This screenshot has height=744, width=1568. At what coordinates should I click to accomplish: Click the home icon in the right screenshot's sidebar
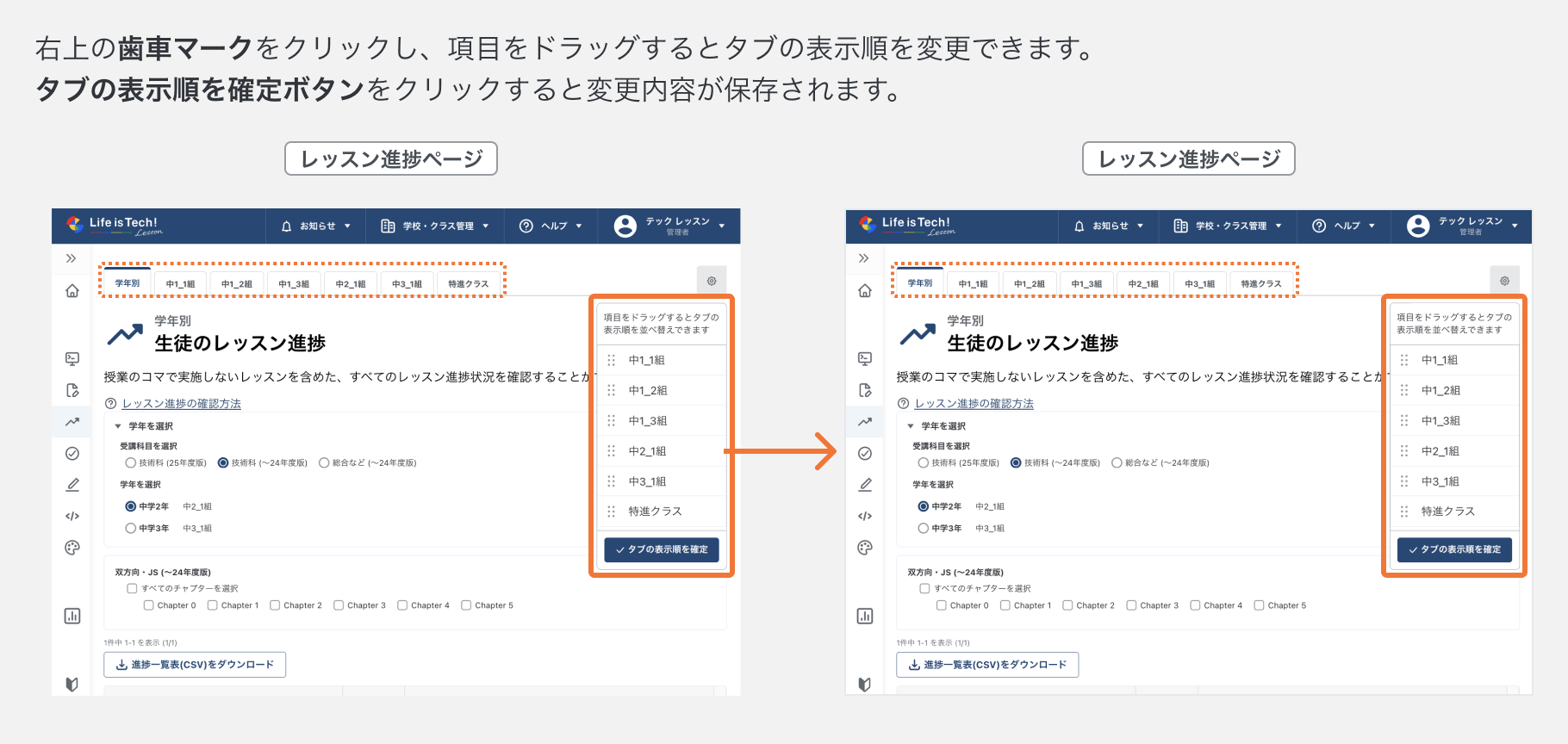865,291
